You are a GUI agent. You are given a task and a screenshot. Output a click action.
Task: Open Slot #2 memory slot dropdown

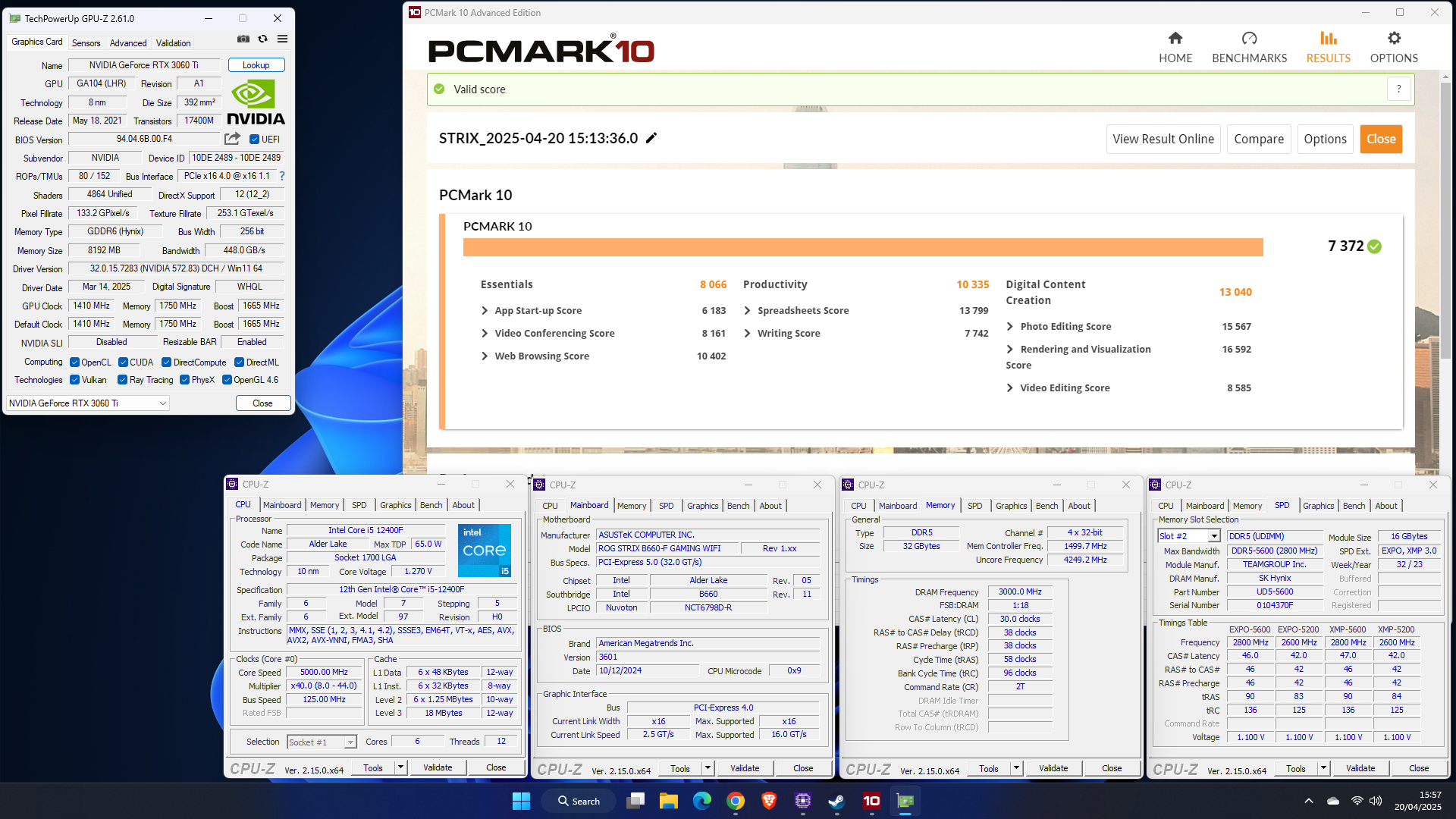click(x=1189, y=536)
